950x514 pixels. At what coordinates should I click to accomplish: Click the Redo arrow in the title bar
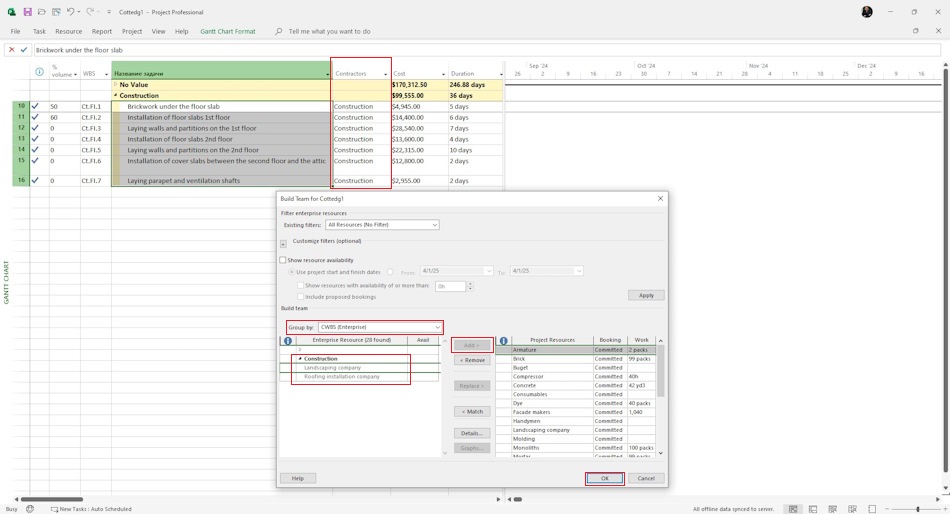coord(90,12)
